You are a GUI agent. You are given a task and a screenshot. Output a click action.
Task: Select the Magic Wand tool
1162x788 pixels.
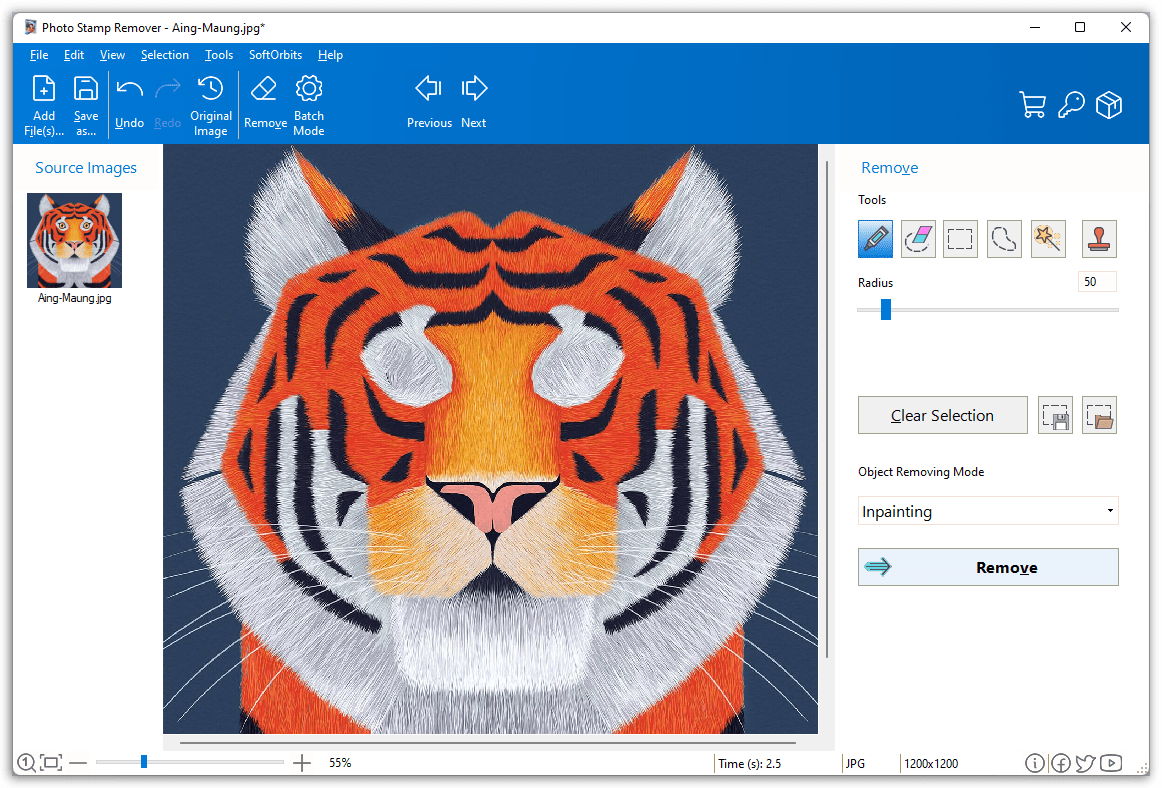click(x=1048, y=239)
